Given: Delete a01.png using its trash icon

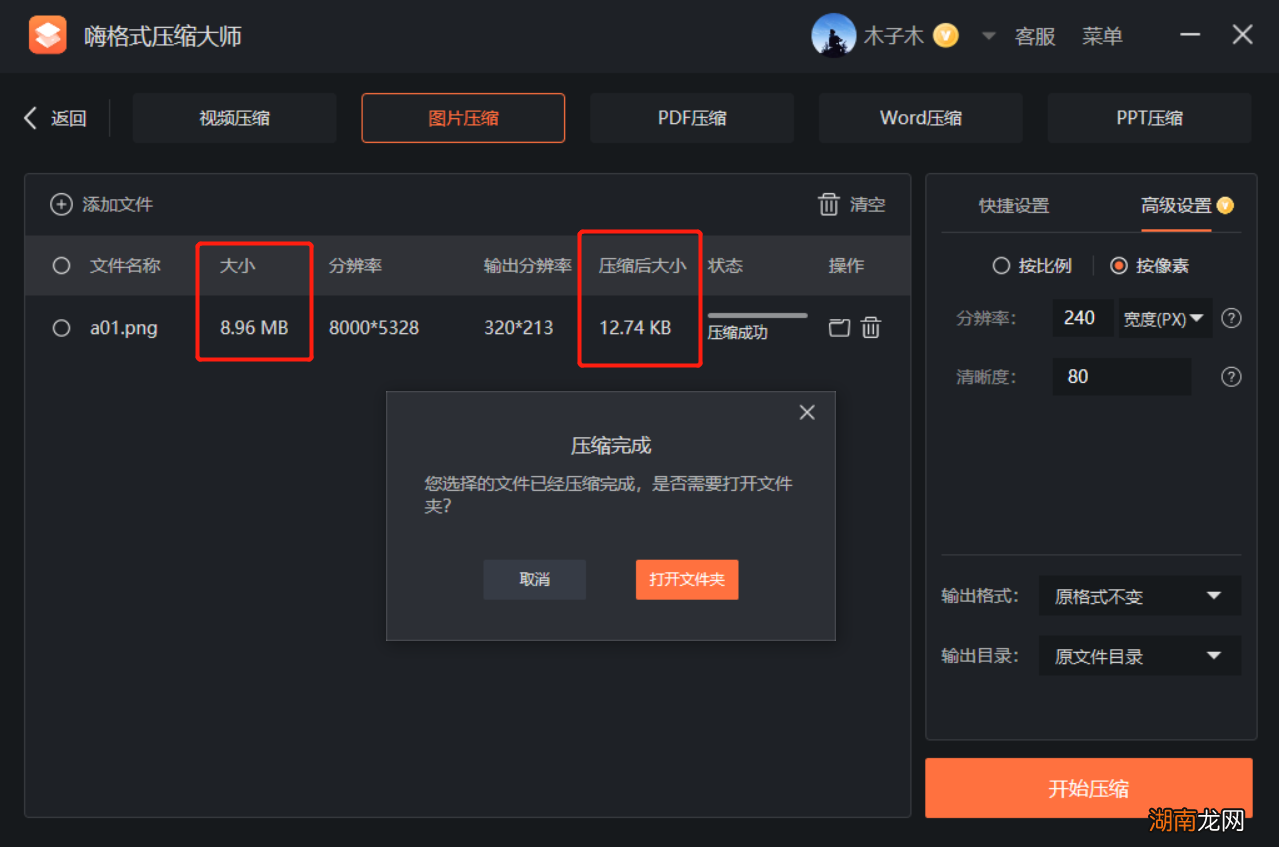Looking at the screenshot, I should point(870,327).
